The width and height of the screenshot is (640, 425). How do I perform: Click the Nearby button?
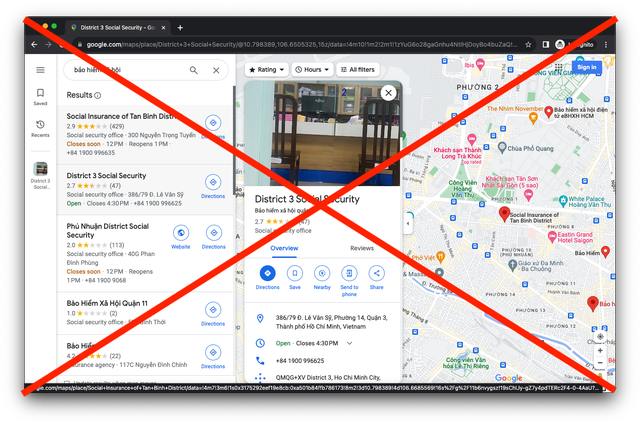point(322,278)
